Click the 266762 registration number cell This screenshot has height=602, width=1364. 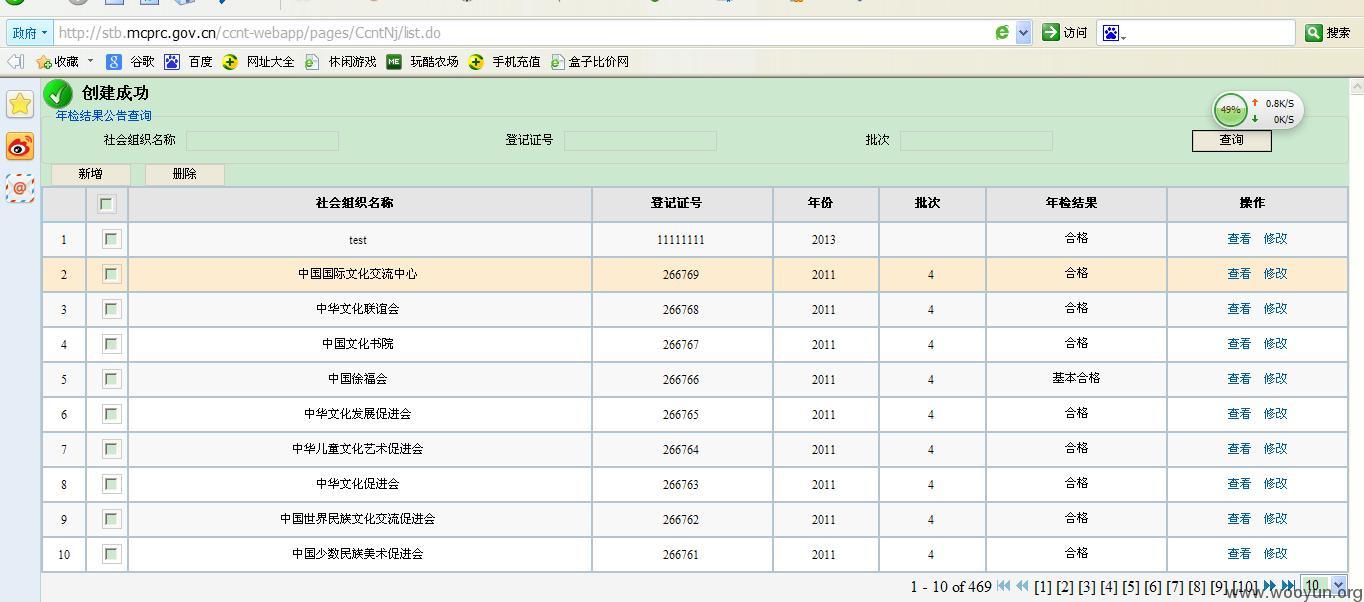pyautogui.click(x=681, y=519)
